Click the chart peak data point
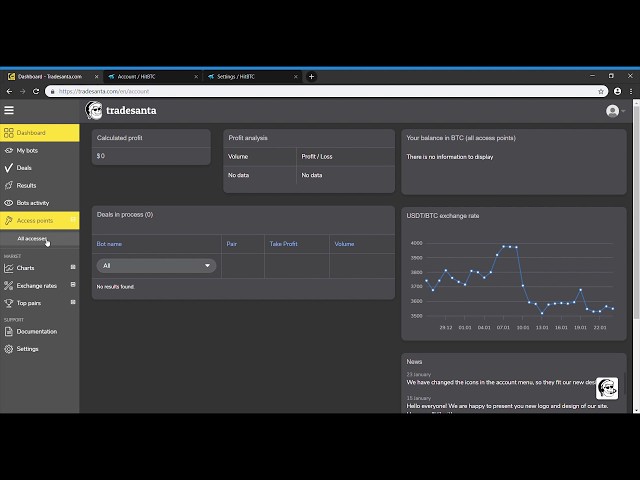The width and height of the screenshot is (640, 480). [x=504, y=246]
